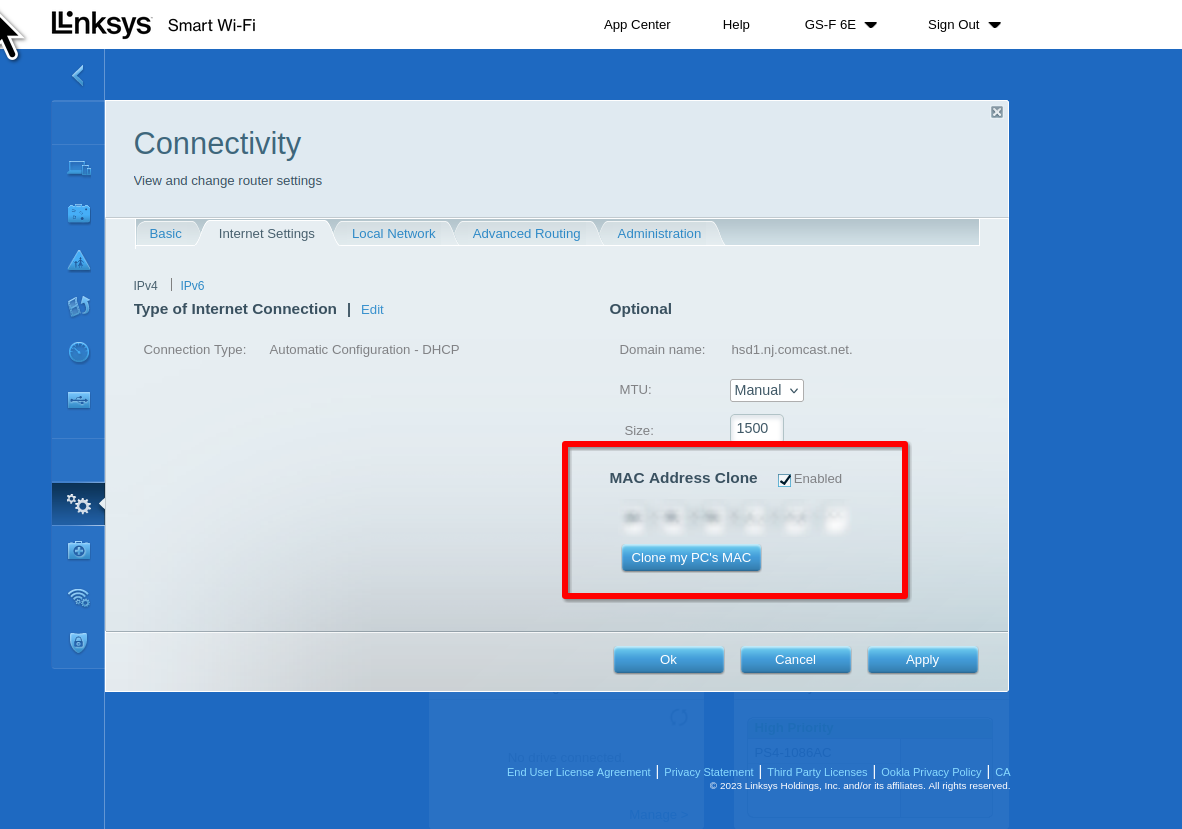Apply the connectivity settings

[x=923, y=659]
